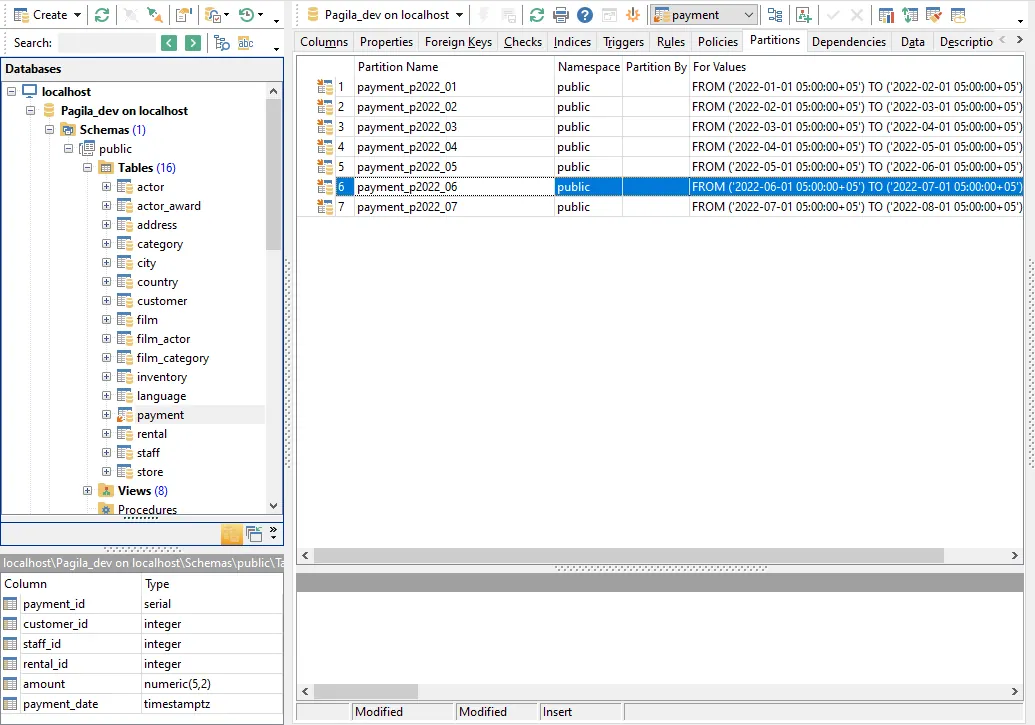1035x725 pixels.
Task: Select the store table in tree
Action: tap(150, 472)
